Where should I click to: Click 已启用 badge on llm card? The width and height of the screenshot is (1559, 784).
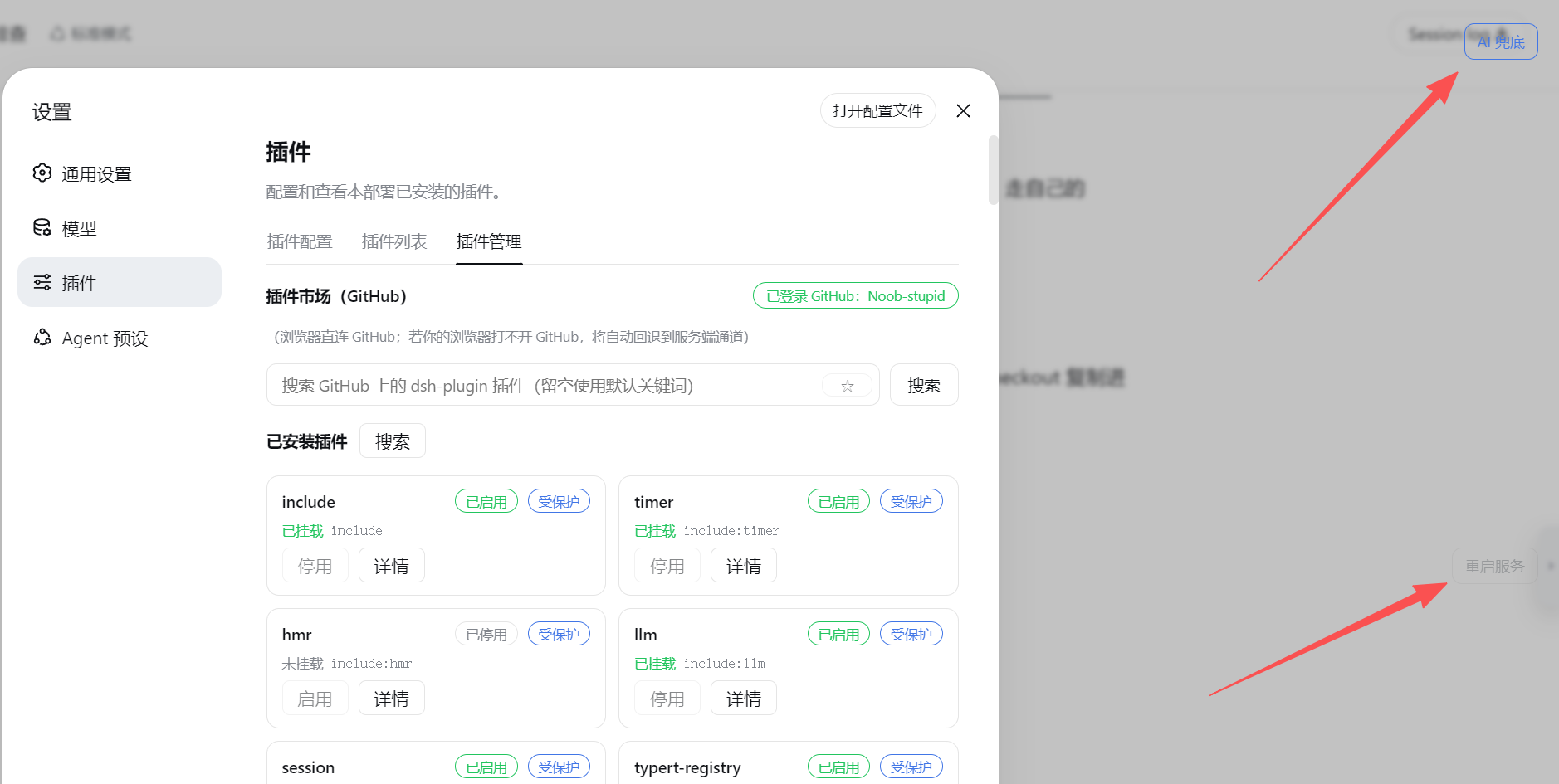tap(839, 634)
